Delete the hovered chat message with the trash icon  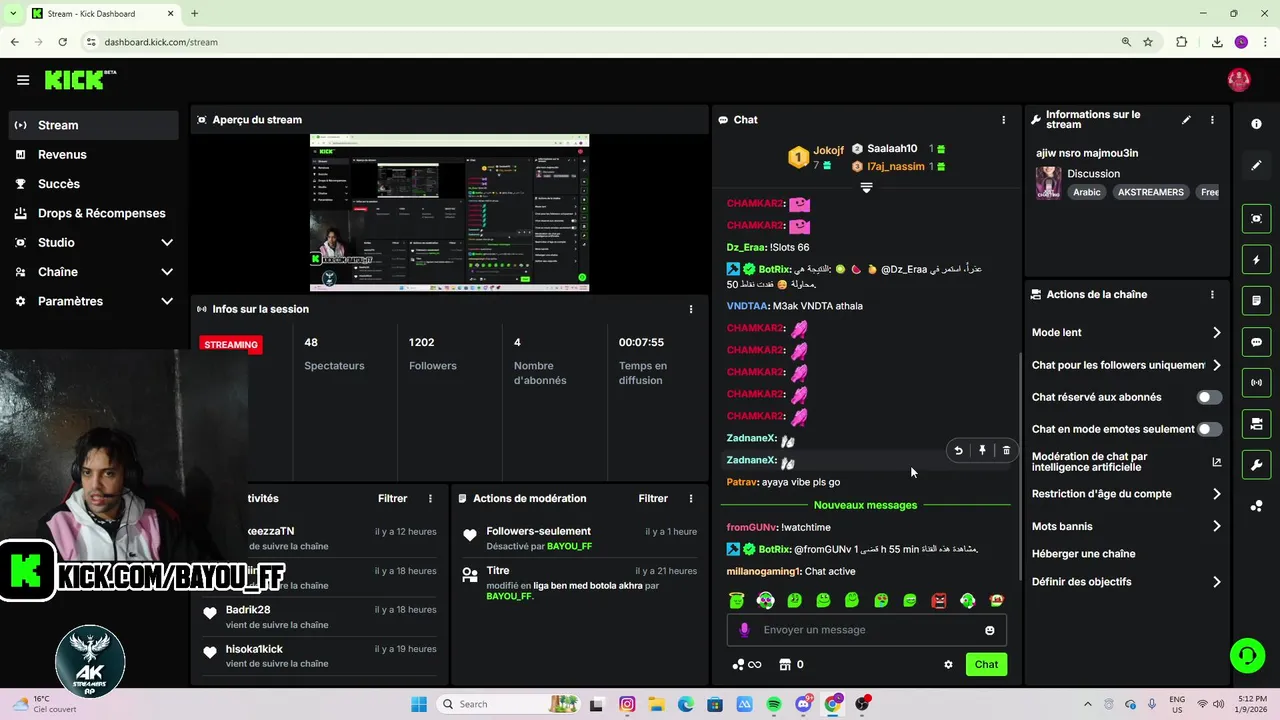point(1006,451)
